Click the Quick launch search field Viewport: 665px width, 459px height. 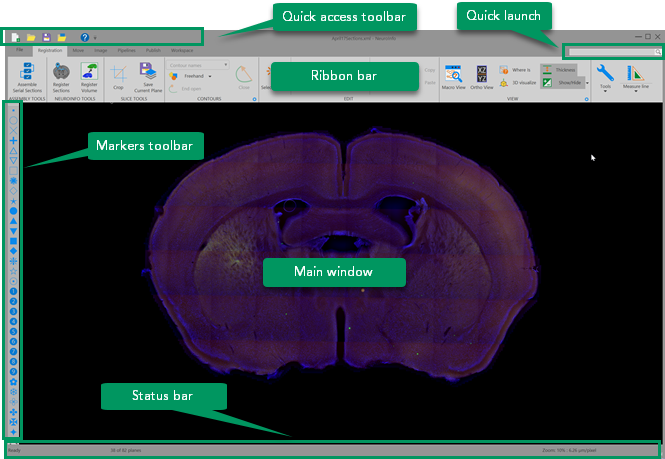(611, 51)
